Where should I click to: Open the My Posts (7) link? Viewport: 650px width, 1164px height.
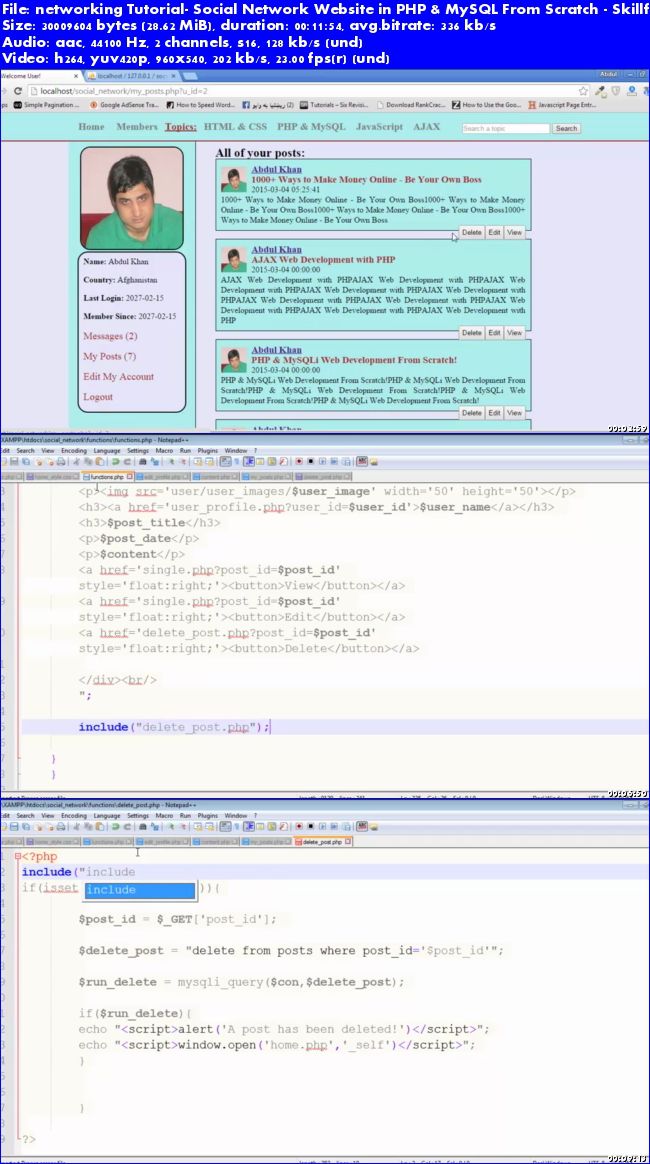(109, 356)
